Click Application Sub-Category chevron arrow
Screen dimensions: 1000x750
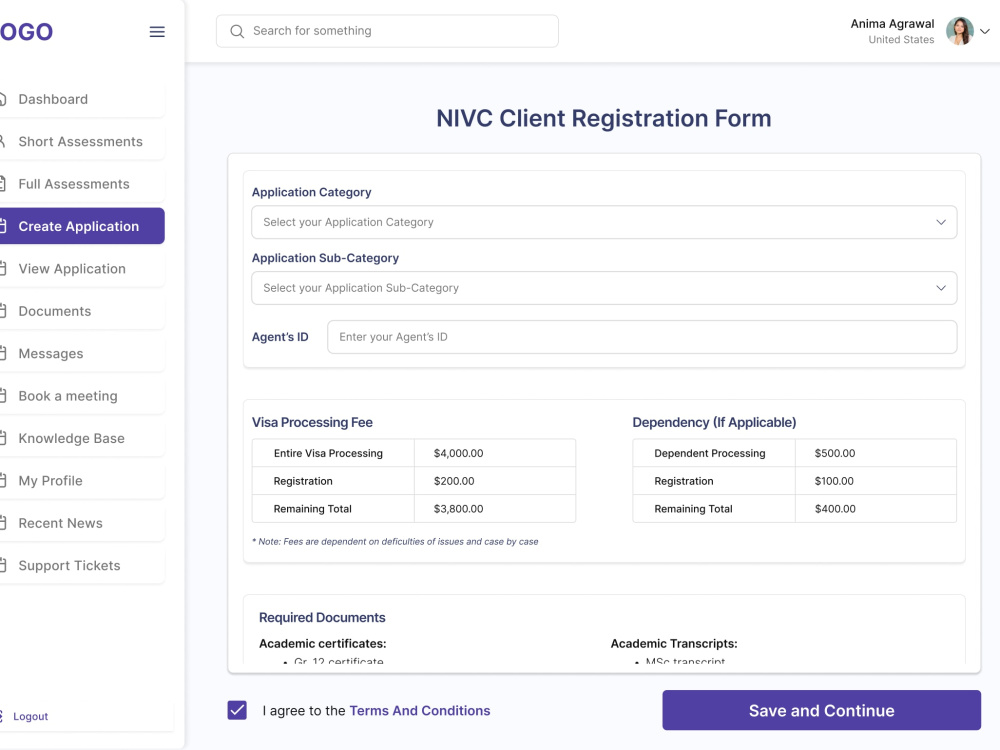941,288
